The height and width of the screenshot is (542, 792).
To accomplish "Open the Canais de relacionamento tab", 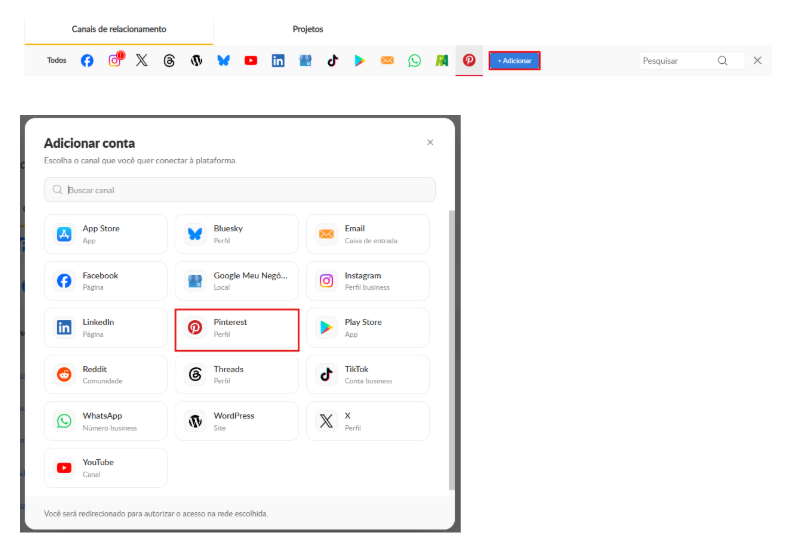I will click(x=119, y=29).
